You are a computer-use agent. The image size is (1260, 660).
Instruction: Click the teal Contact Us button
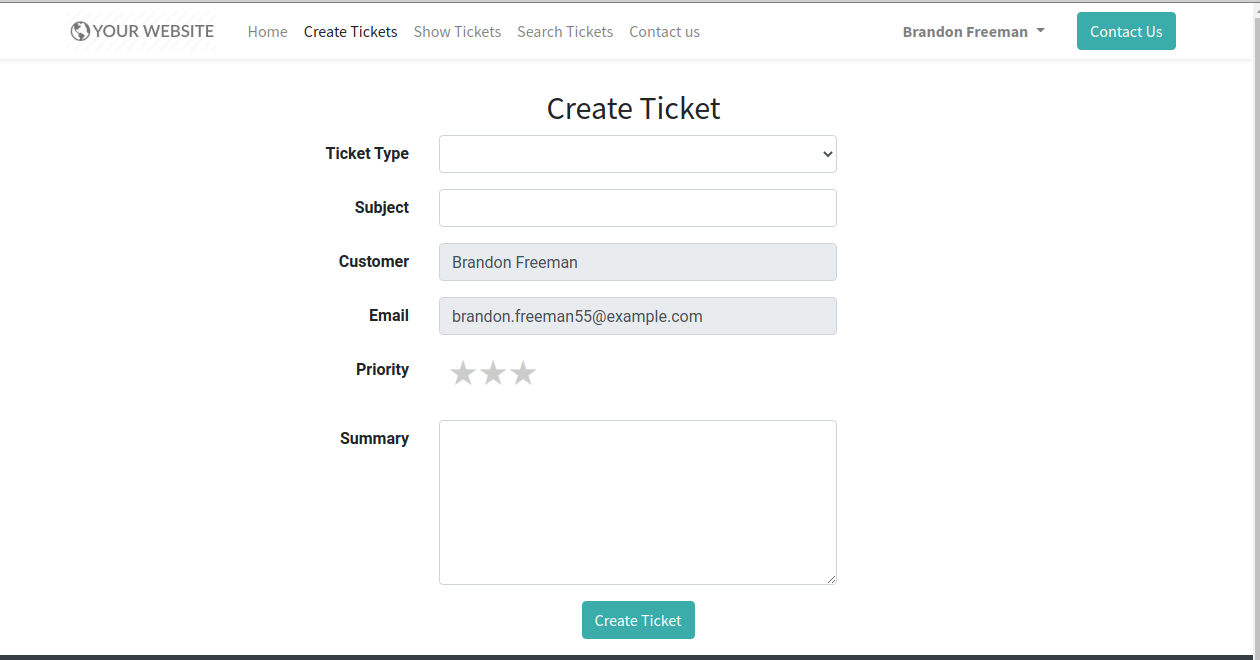(x=1126, y=31)
